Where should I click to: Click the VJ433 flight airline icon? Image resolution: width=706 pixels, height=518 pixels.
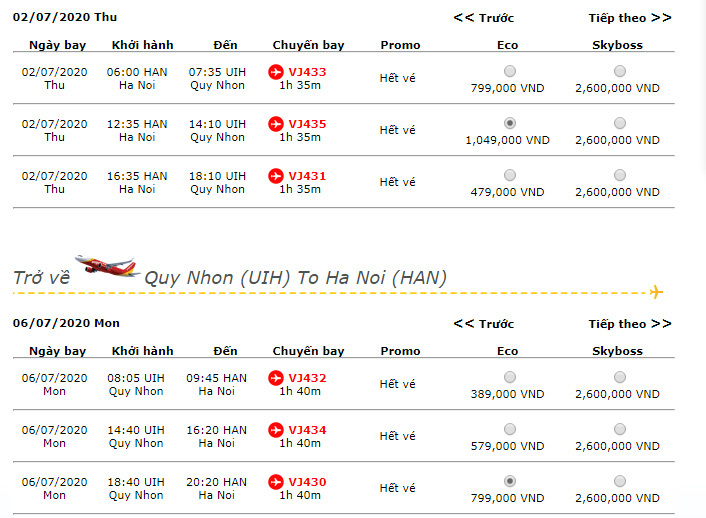tap(277, 72)
